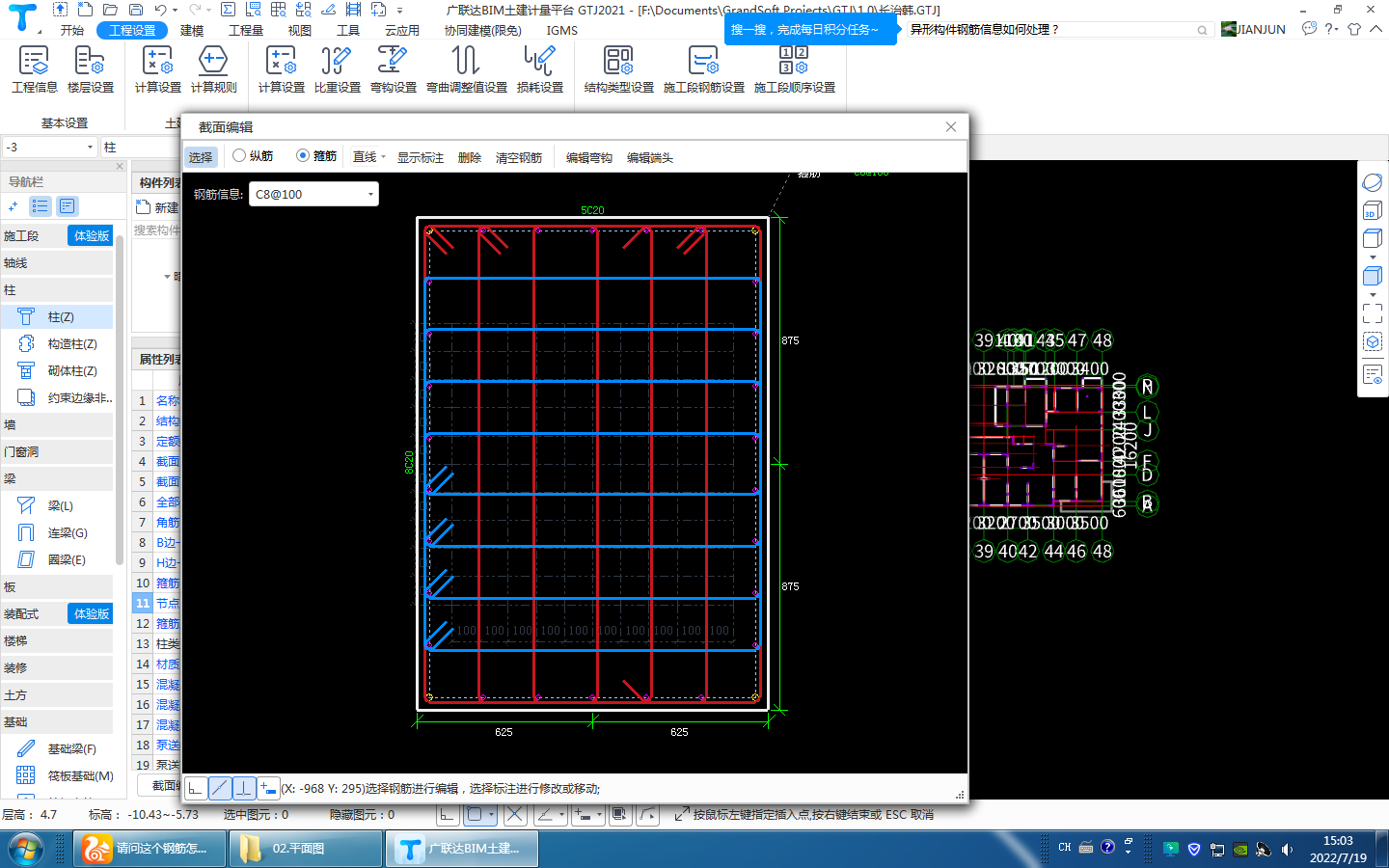
Task: Expand the 墙 category in navigation
Action: pyautogui.click(x=57, y=424)
